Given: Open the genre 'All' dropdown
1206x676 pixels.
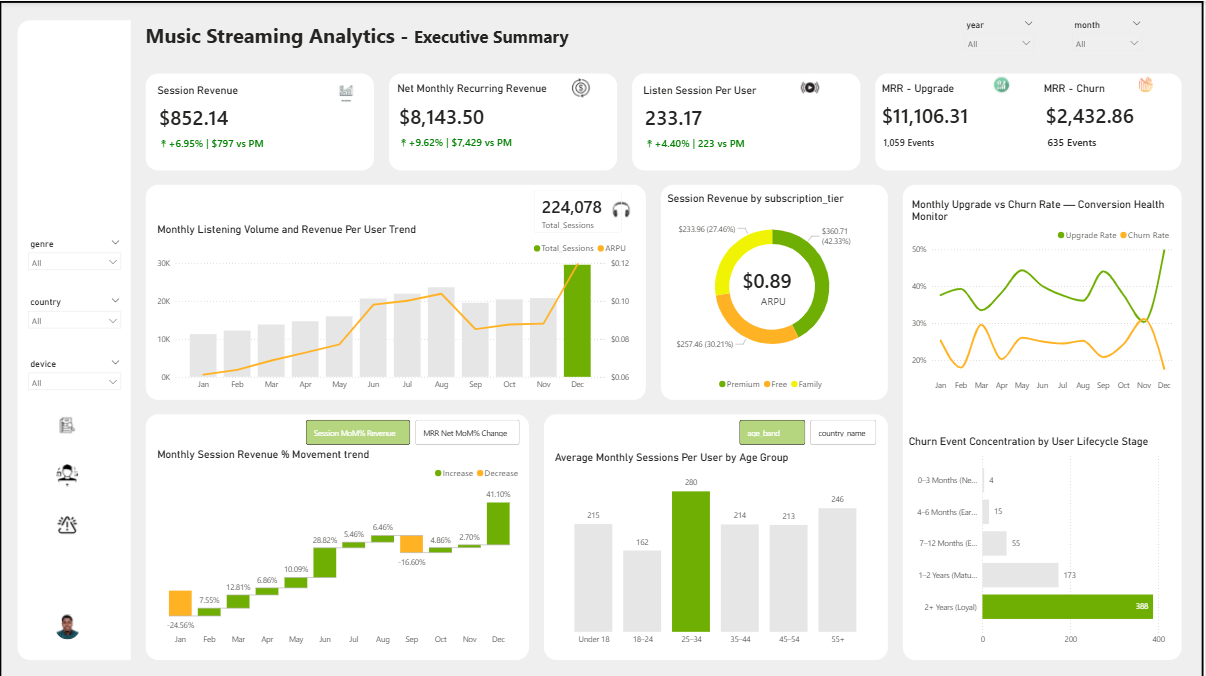Looking at the screenshot, I should (74, 262).
